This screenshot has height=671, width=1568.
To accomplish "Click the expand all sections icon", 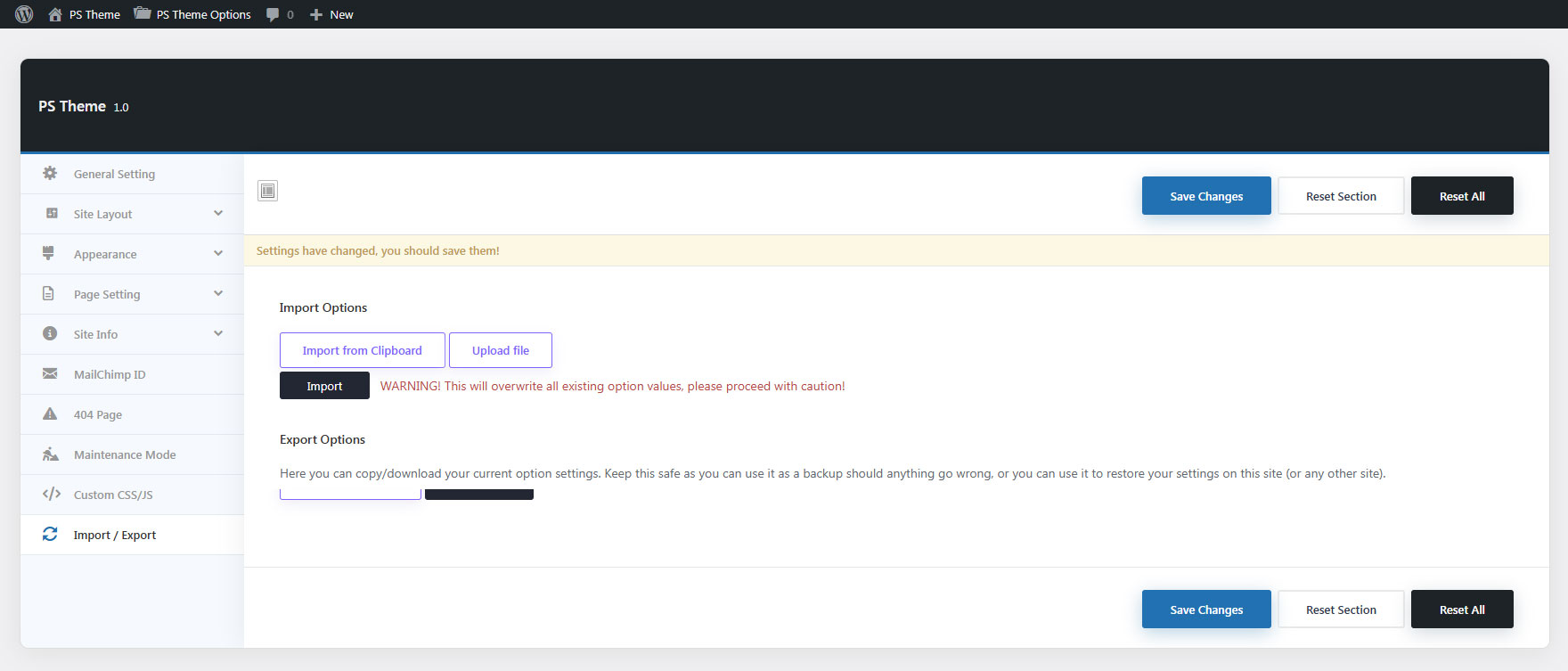I will [268, 191].
